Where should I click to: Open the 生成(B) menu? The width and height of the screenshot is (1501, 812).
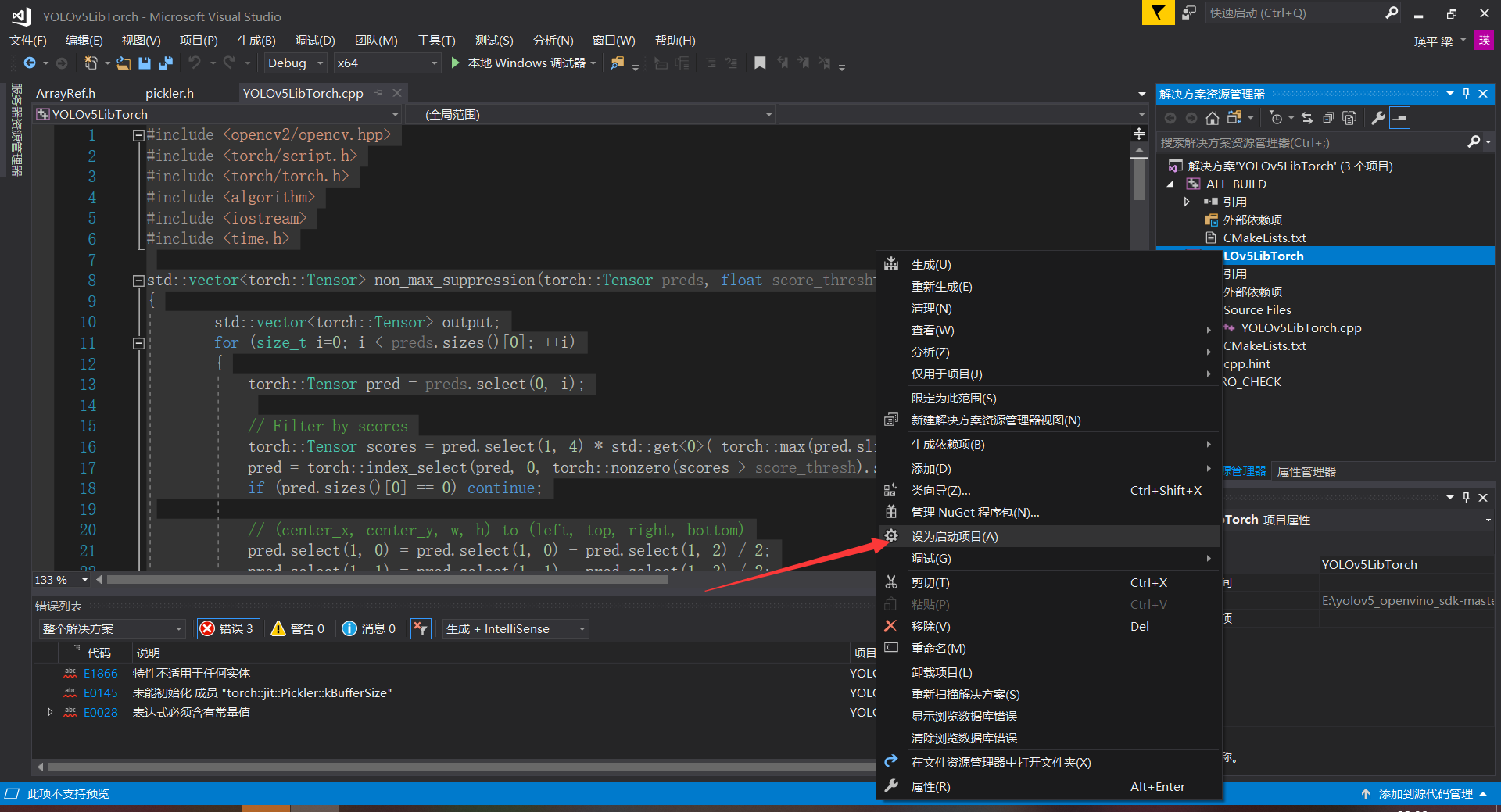(256, 40)
